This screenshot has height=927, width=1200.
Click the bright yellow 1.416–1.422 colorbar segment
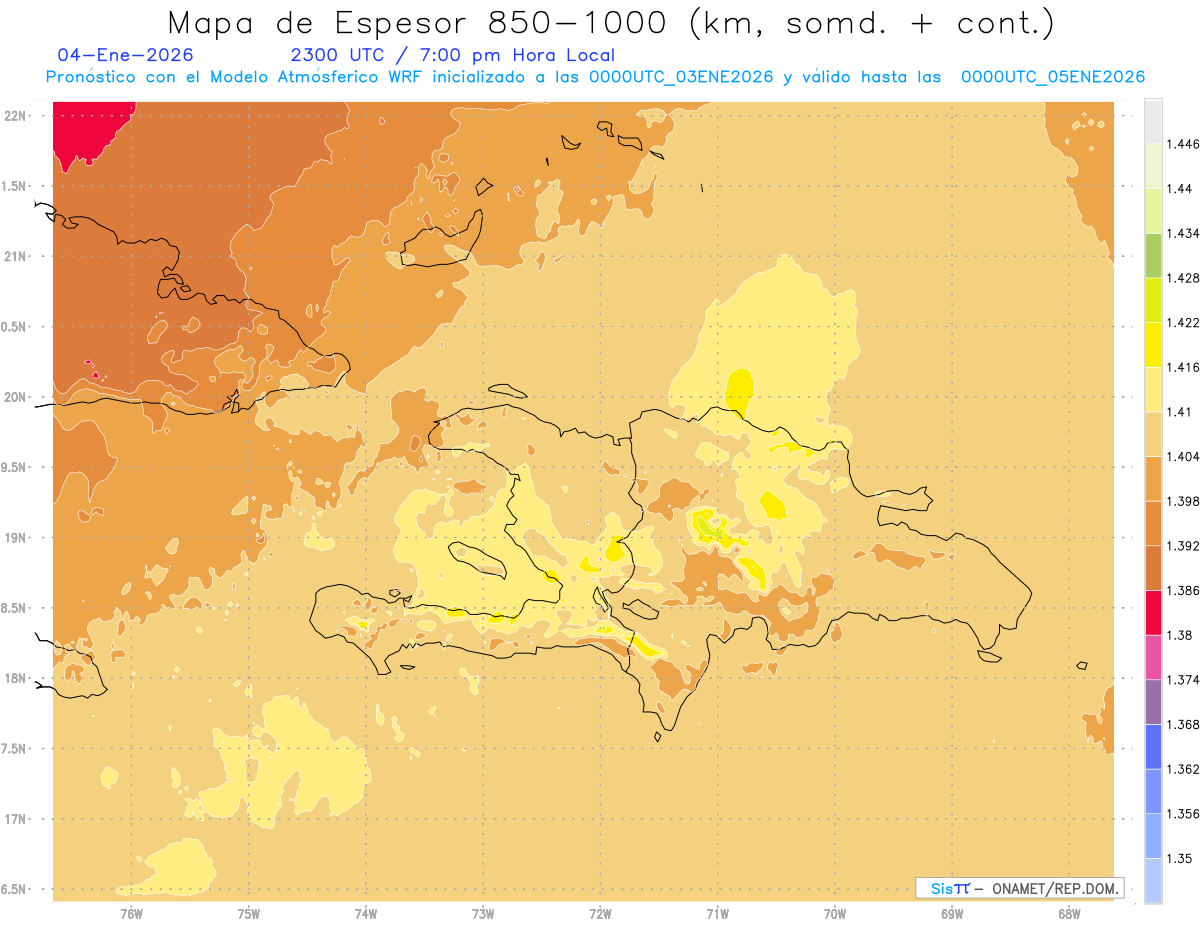click(x=1153, y=344)
